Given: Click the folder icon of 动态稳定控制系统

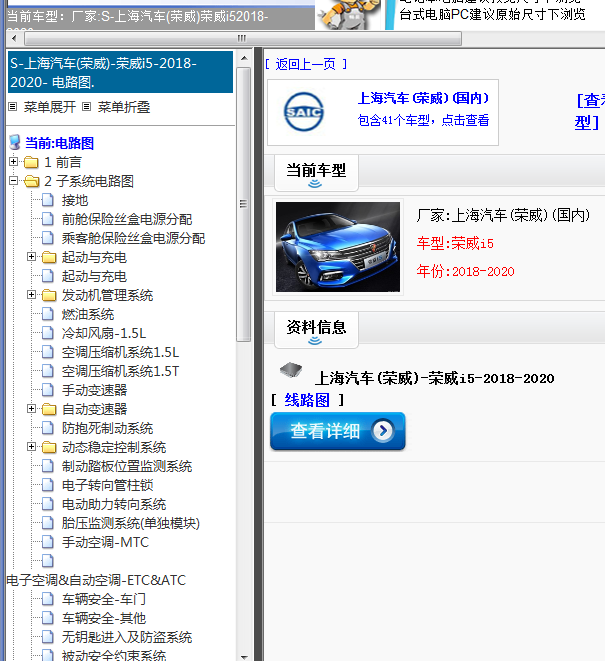Looking at the screenshot, I should coord(49,447).
